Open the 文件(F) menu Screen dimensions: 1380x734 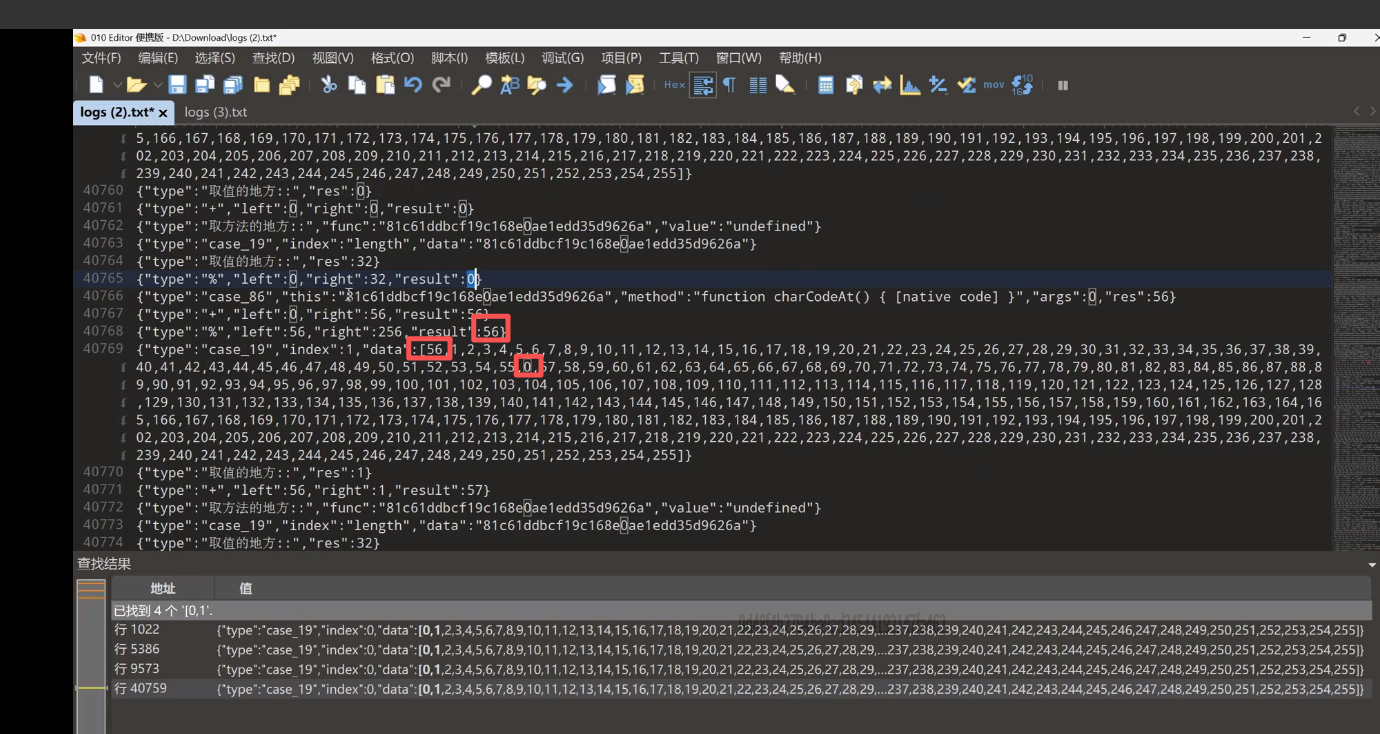click(x=101, y=58)
